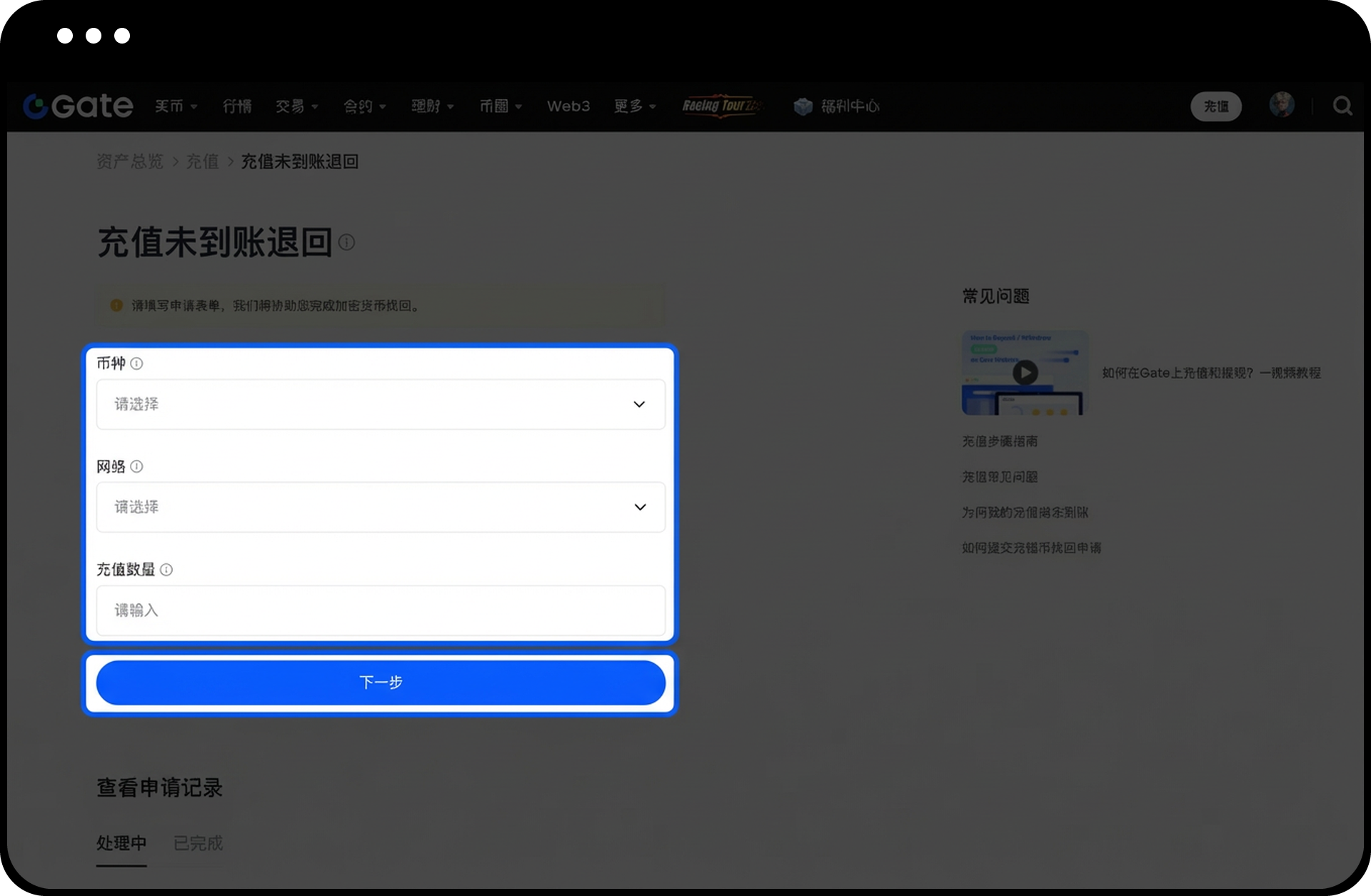Click info icon beside 充值数量
This screenshot has height=896, width=1371.
(x=166, y=570)
